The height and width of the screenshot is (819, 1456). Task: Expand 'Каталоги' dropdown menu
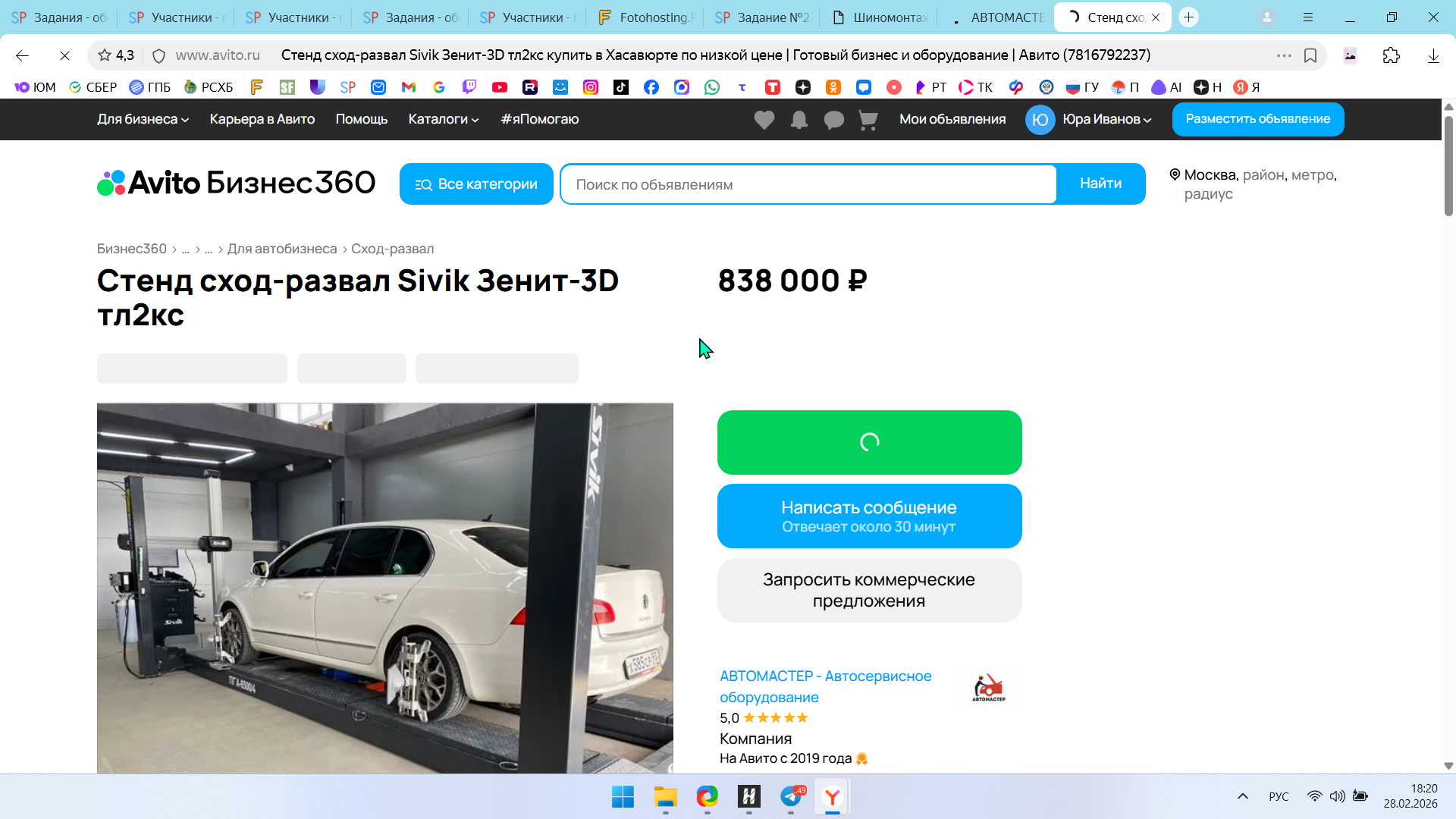[x=443, y=119]
